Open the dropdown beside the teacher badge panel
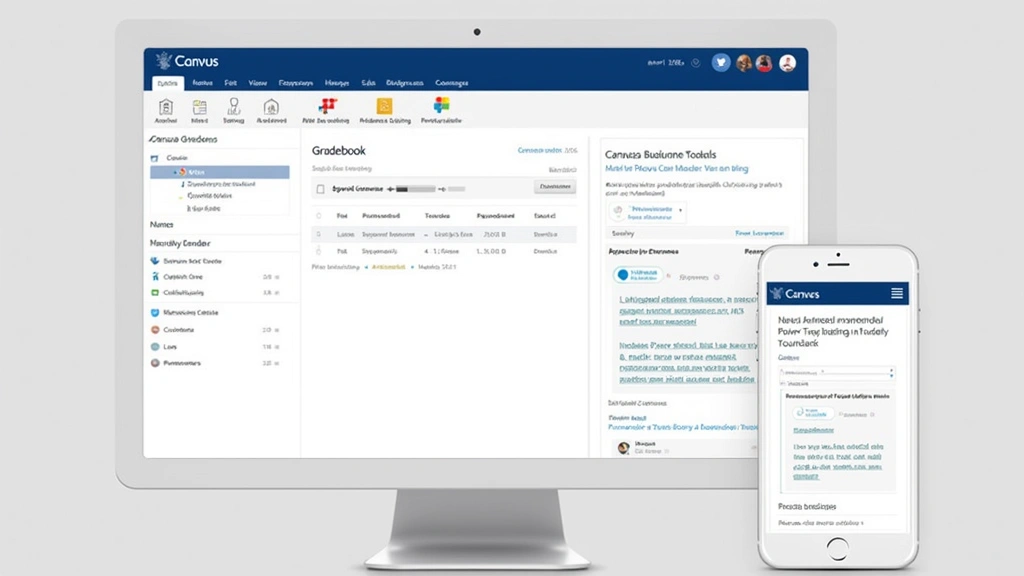Image resolution: width=1024 pixels, height=576 pixels. (x=683, y=211)
